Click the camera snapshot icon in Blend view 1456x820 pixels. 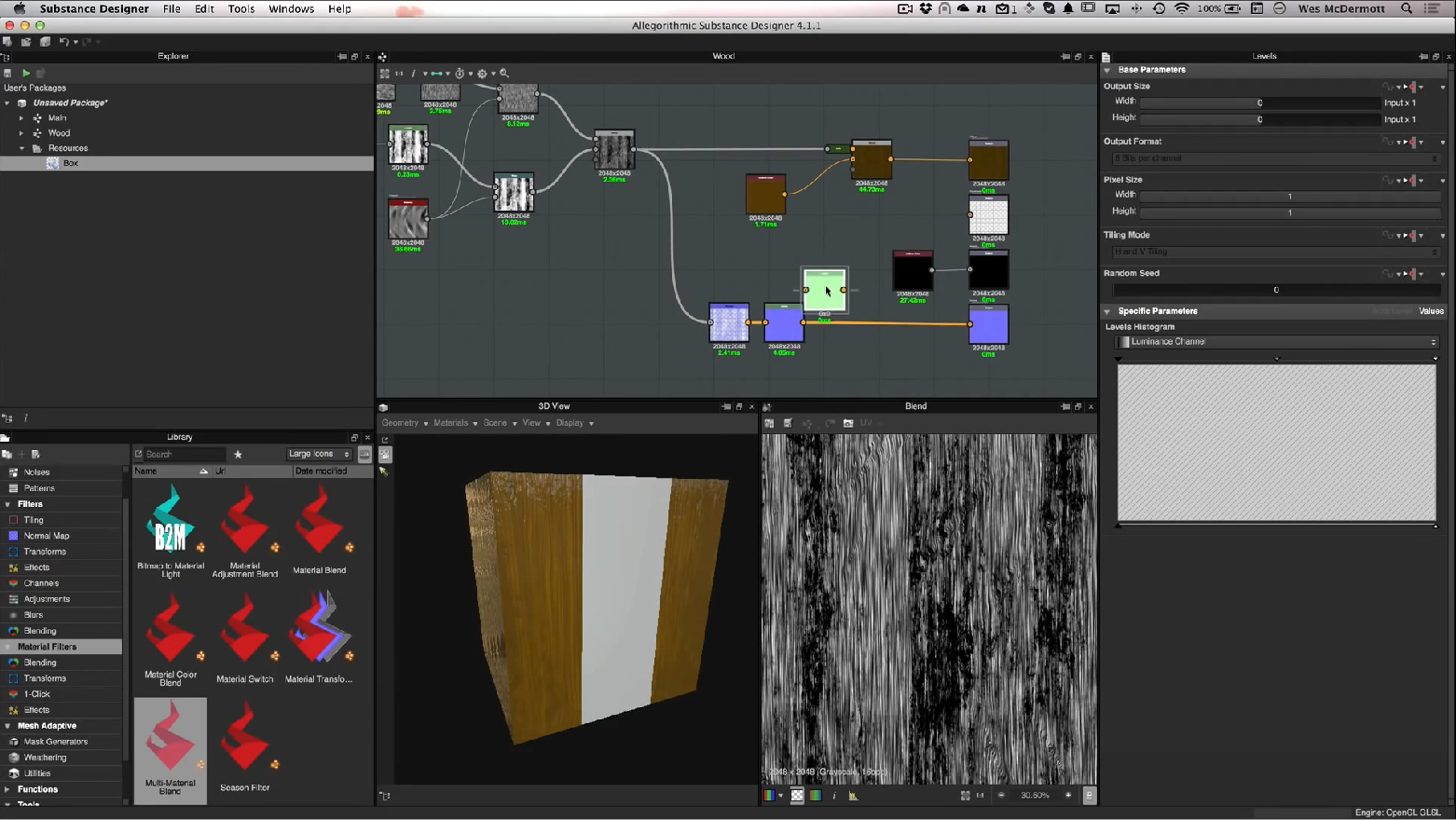(x=848, y=423)
